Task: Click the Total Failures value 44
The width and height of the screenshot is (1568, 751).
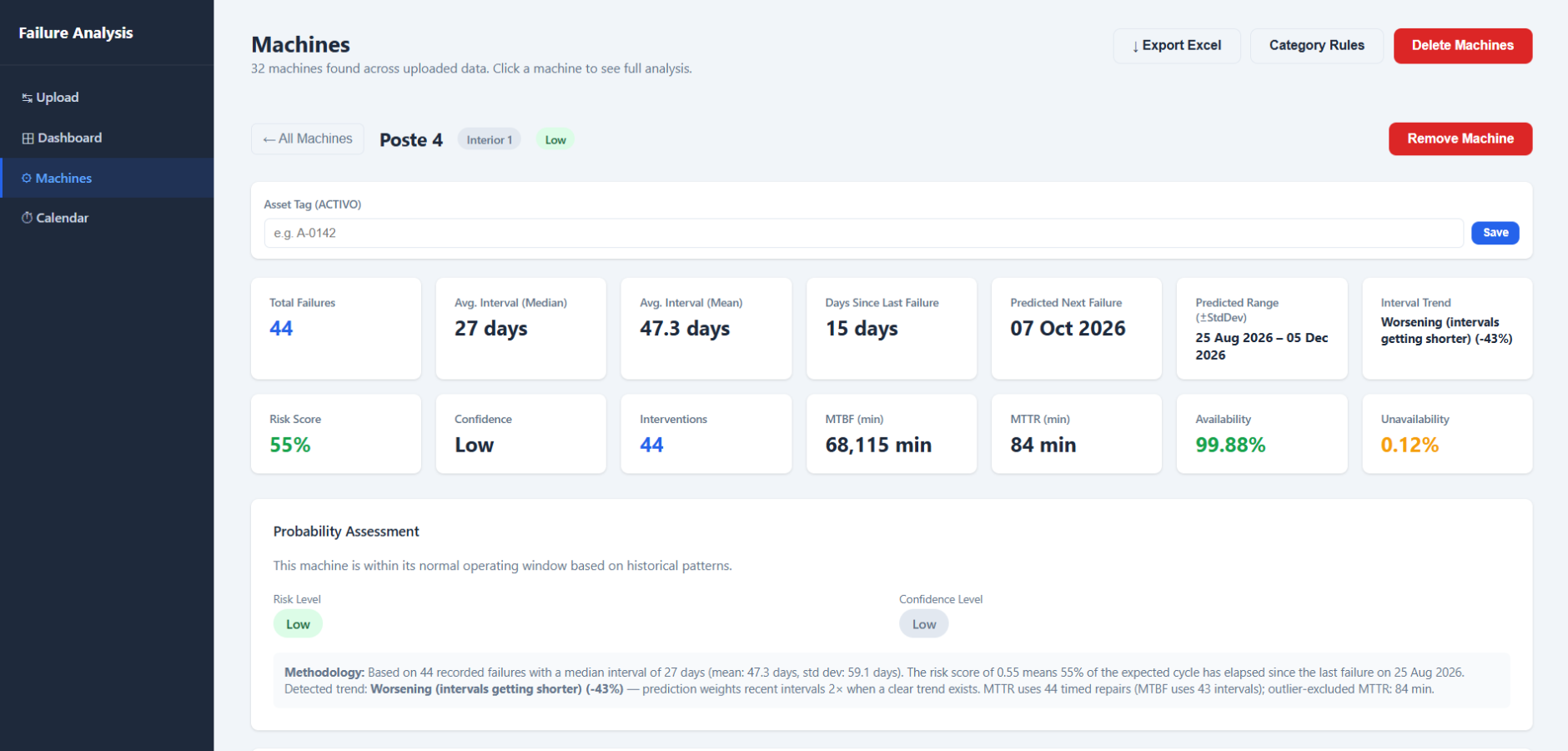Action: click(x=281, y=329)
